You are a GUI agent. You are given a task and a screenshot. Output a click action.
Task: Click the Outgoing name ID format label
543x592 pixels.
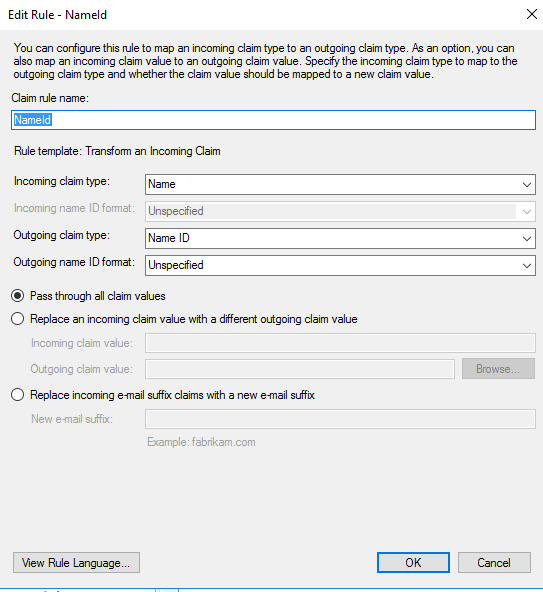[x=74, y=262]
